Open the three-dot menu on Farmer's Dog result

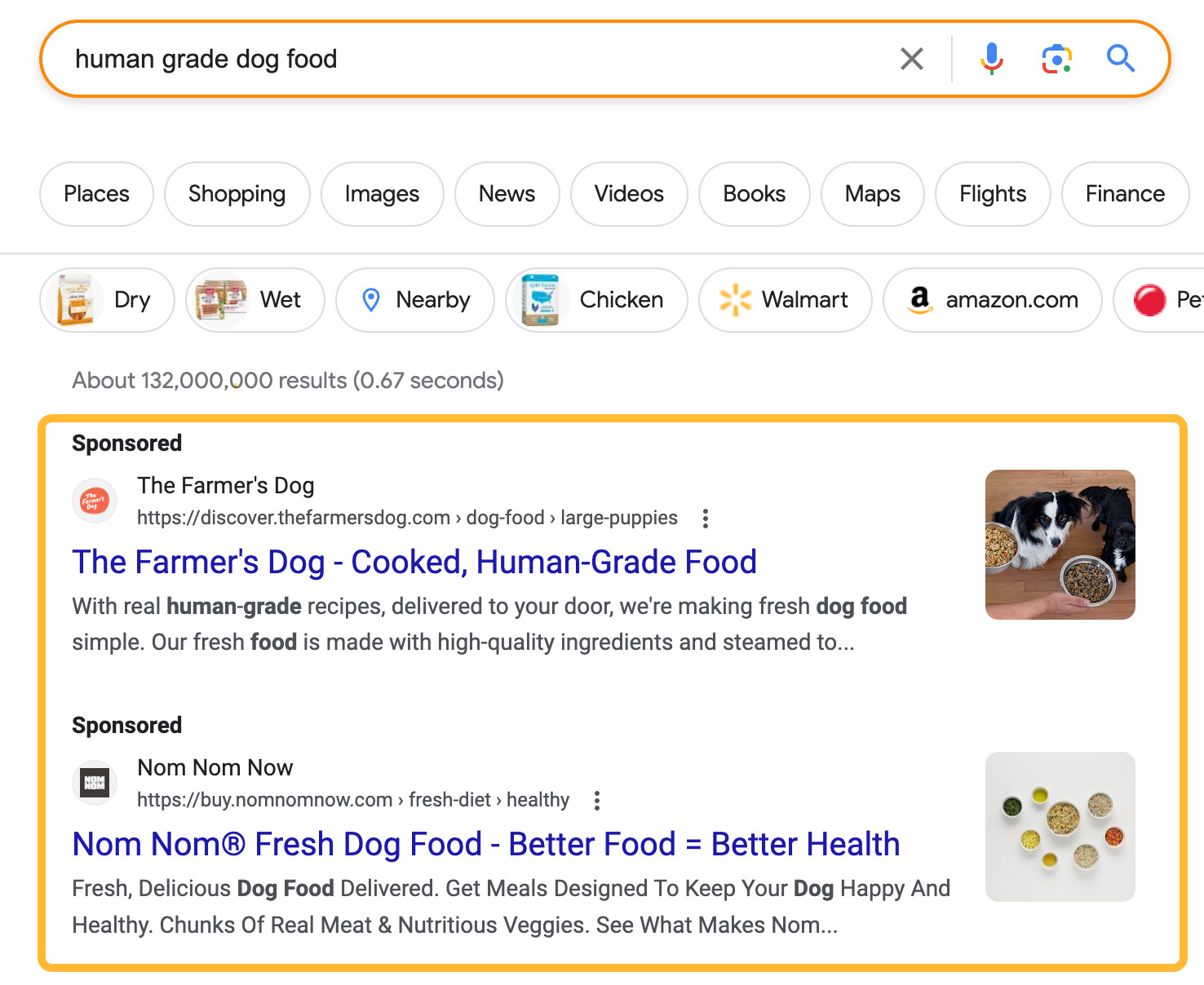coord(704,518)
